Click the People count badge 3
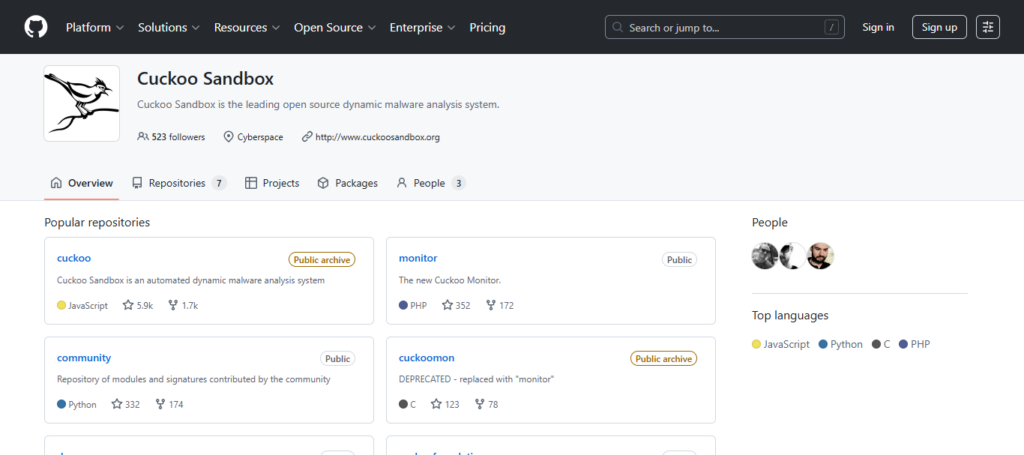This screenshot has height=455, width=1024. [x=458, y=183]
